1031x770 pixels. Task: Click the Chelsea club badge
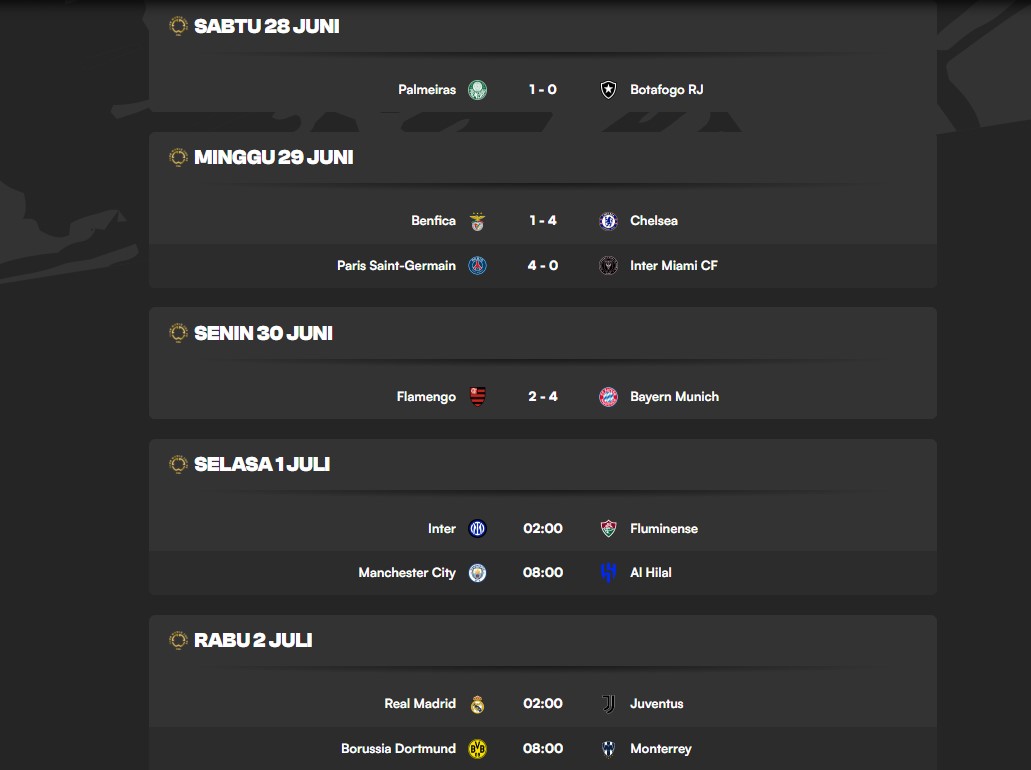(x=608, y=221)
